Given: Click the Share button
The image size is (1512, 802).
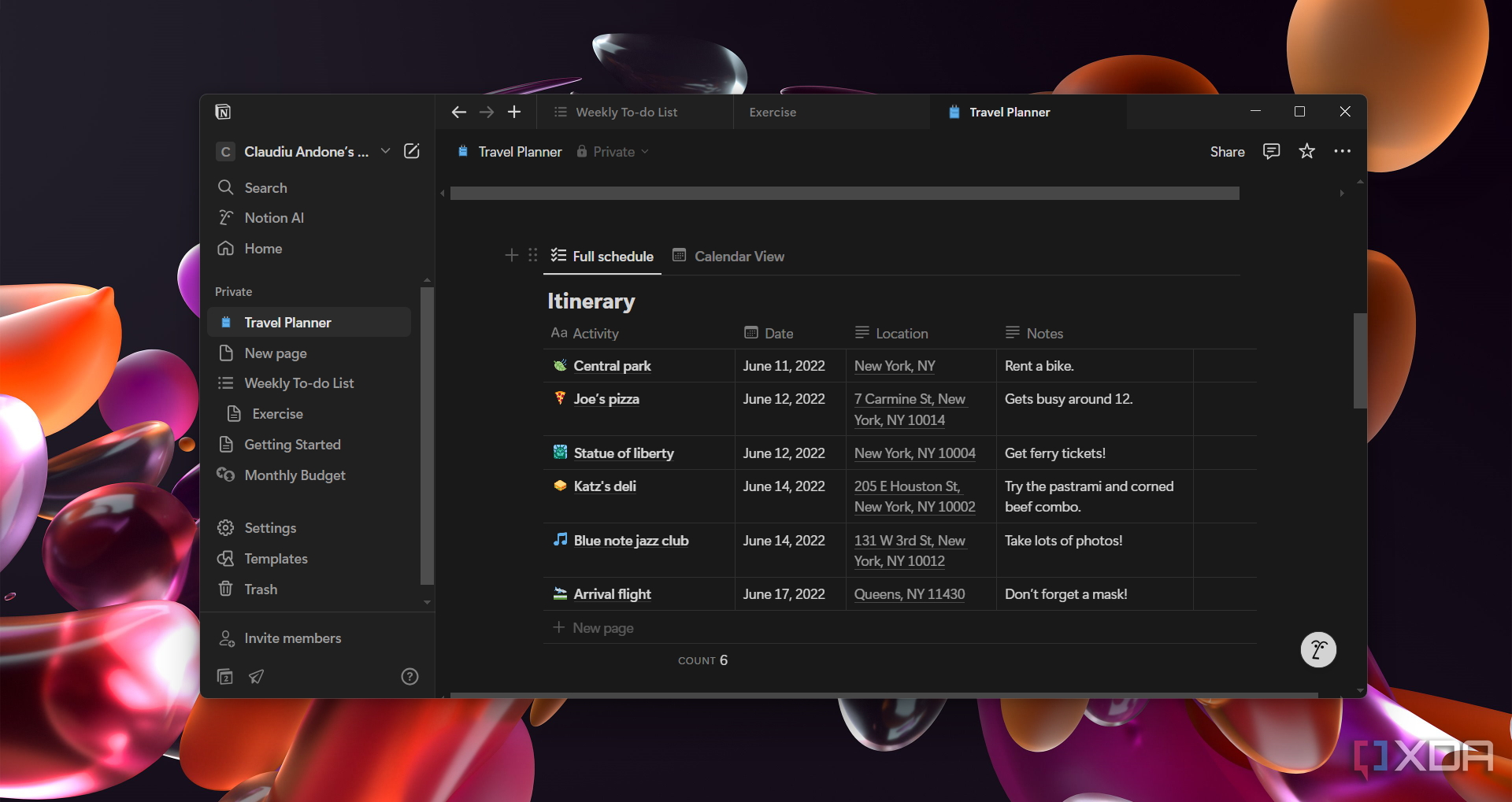Looking at the screenshot, I should 1227,152.
